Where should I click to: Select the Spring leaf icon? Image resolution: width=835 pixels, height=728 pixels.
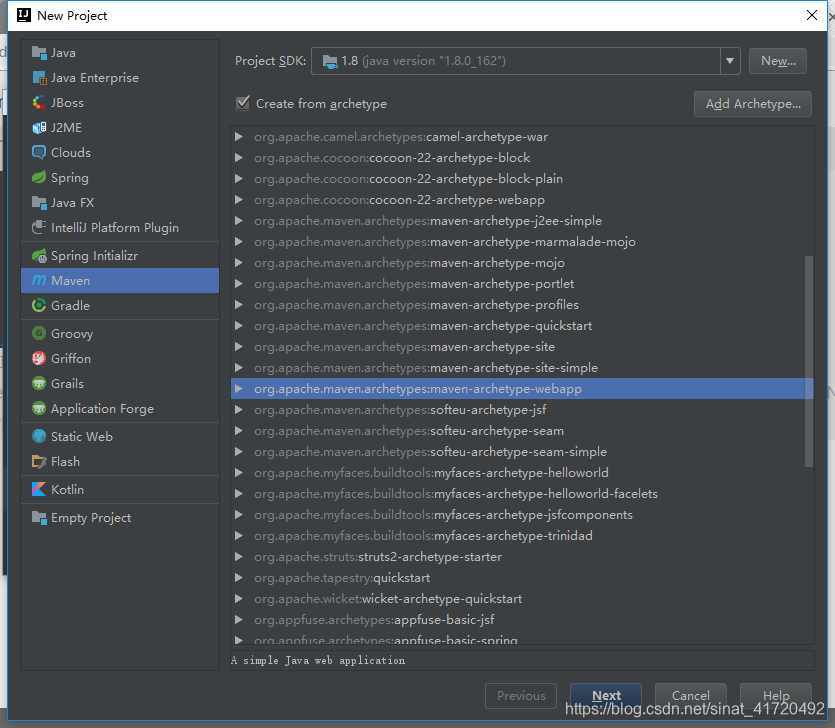click(x=39, y=177)
